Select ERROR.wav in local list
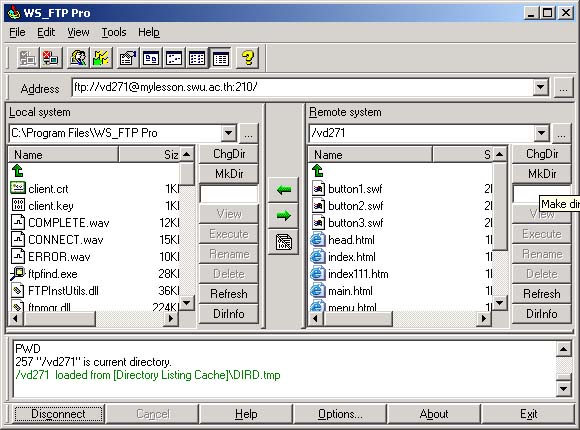This screenshot has width=580, height=430. coord(59,257)
